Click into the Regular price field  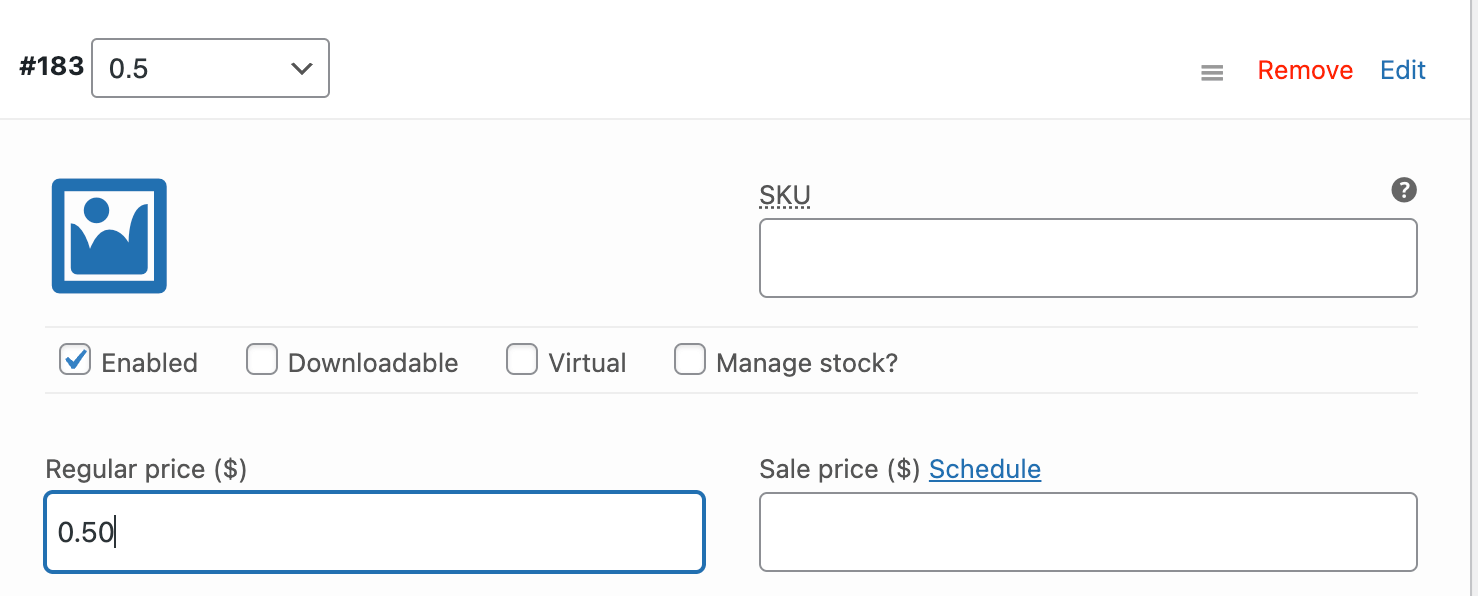coord(375,532)
